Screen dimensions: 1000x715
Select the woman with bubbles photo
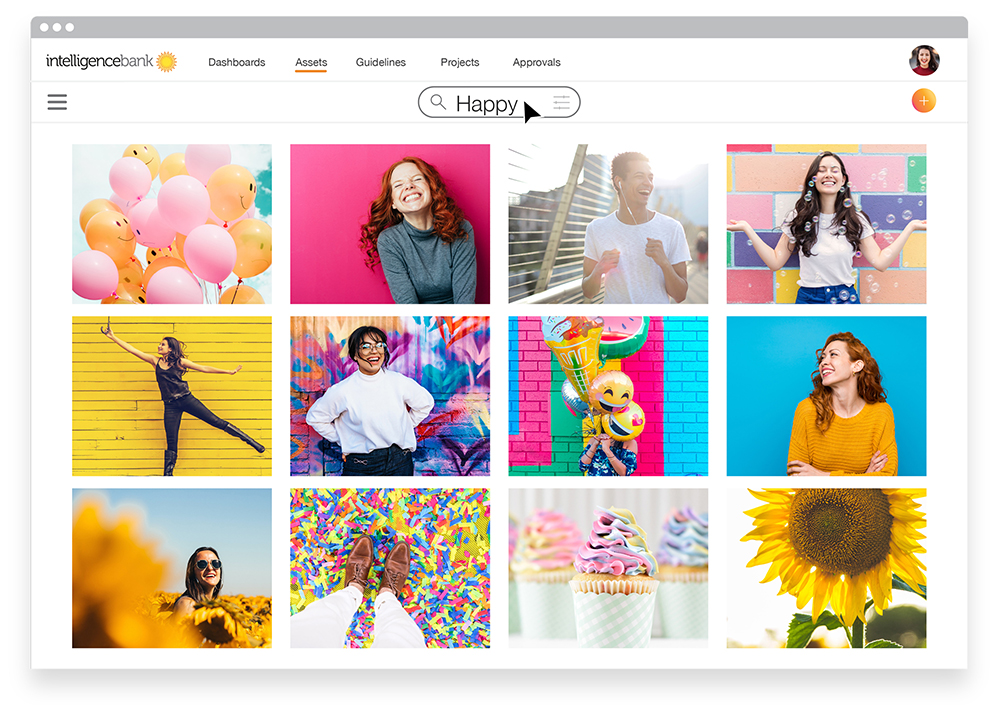click(827, 224)
